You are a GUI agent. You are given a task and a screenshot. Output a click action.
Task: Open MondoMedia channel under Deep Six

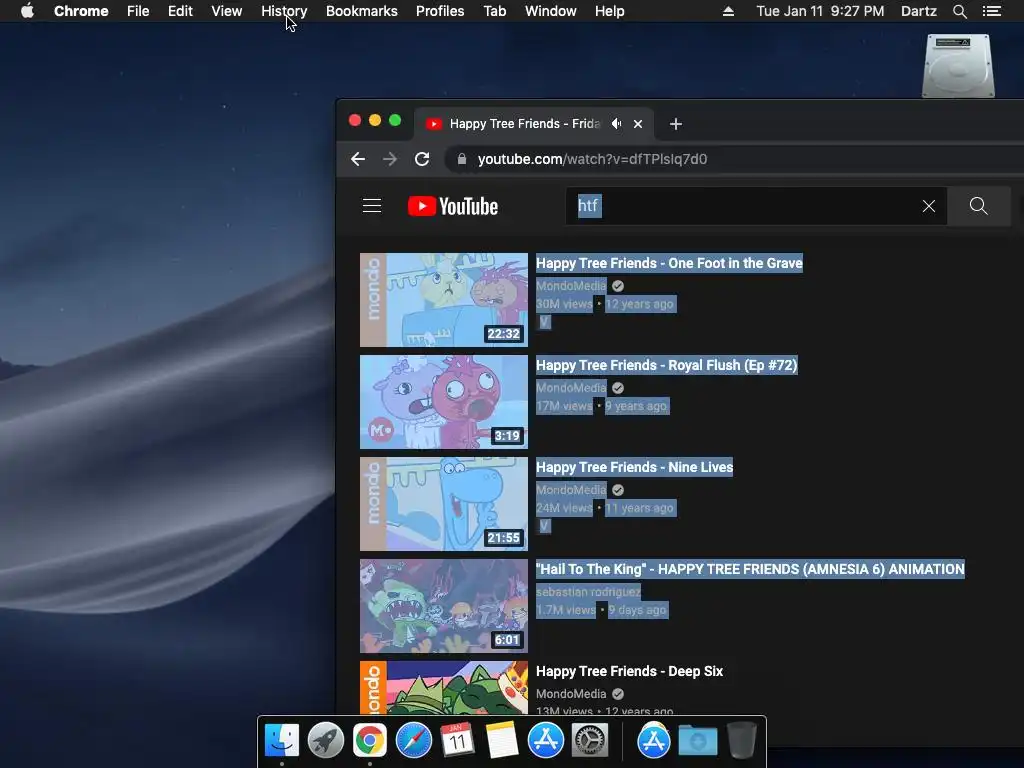[x=571, y=694]
